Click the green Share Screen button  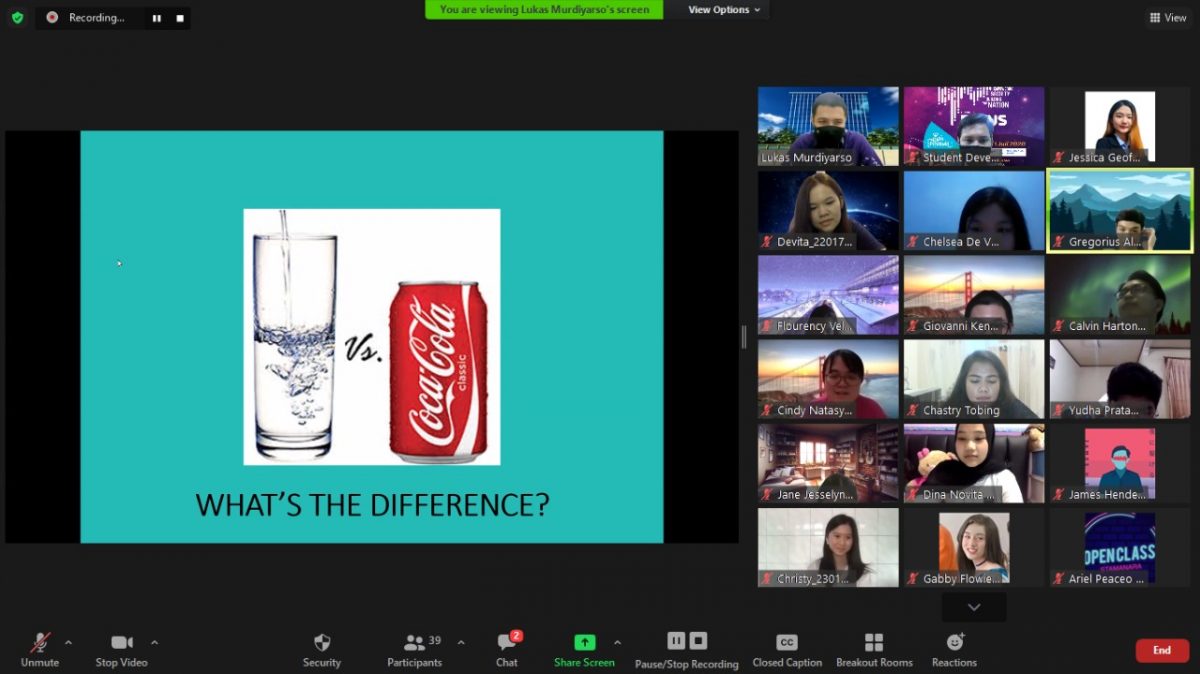(x=584, y=649)
